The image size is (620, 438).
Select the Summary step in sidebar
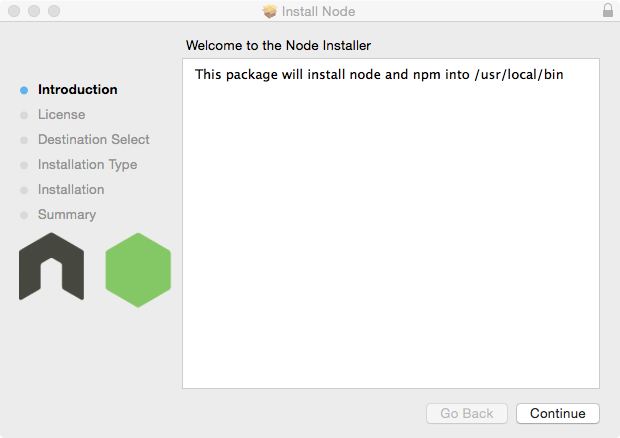coord(66,214)
